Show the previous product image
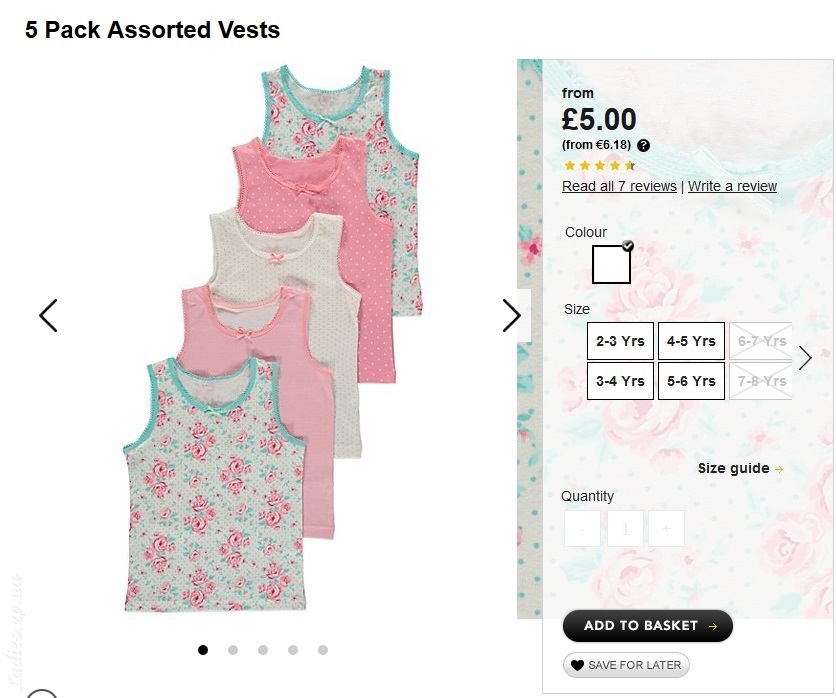836x698 pixels. point(48,316)
